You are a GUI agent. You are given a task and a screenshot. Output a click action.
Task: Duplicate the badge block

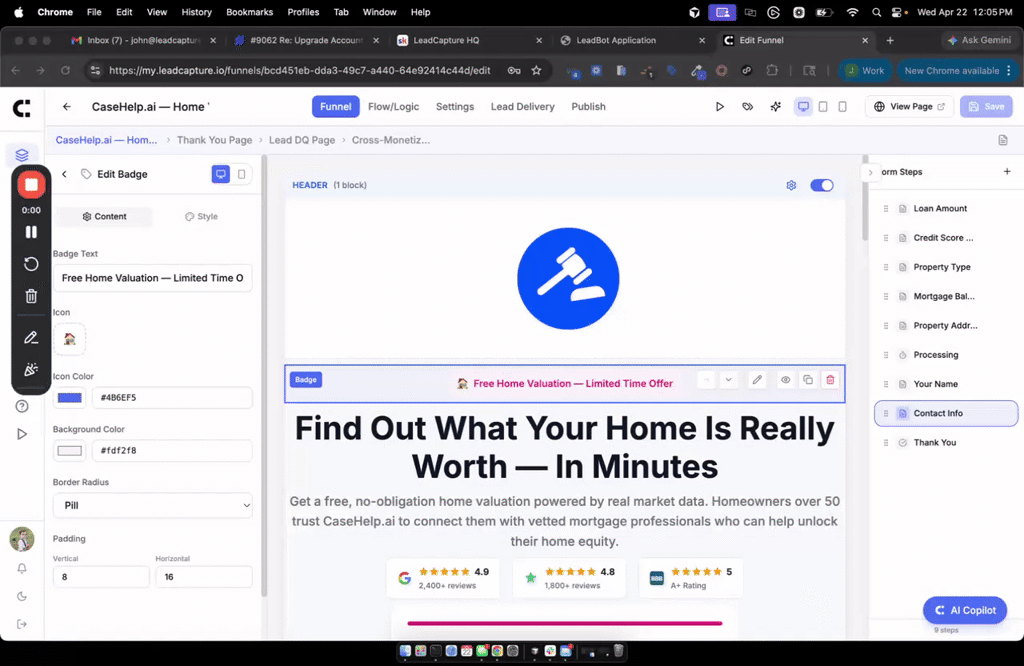point(808,379)
